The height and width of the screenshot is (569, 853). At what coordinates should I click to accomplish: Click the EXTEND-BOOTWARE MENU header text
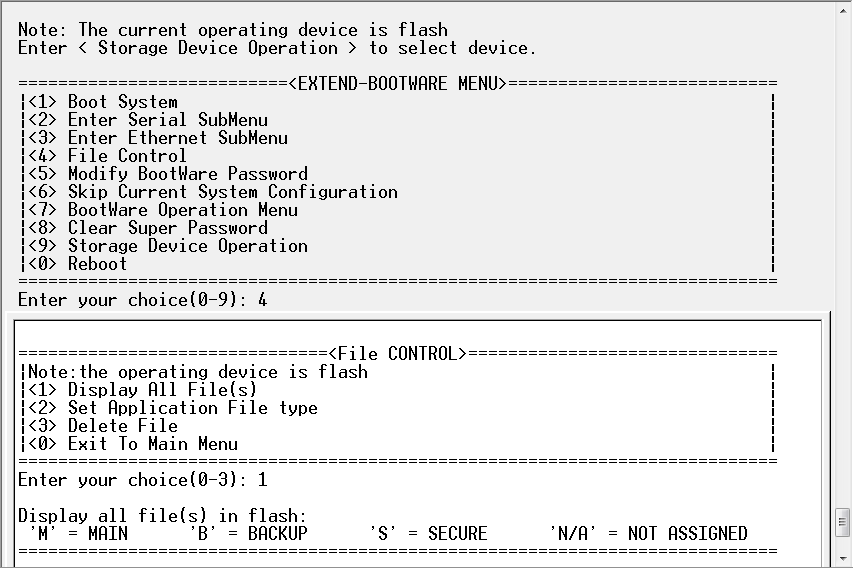(398, 83)
